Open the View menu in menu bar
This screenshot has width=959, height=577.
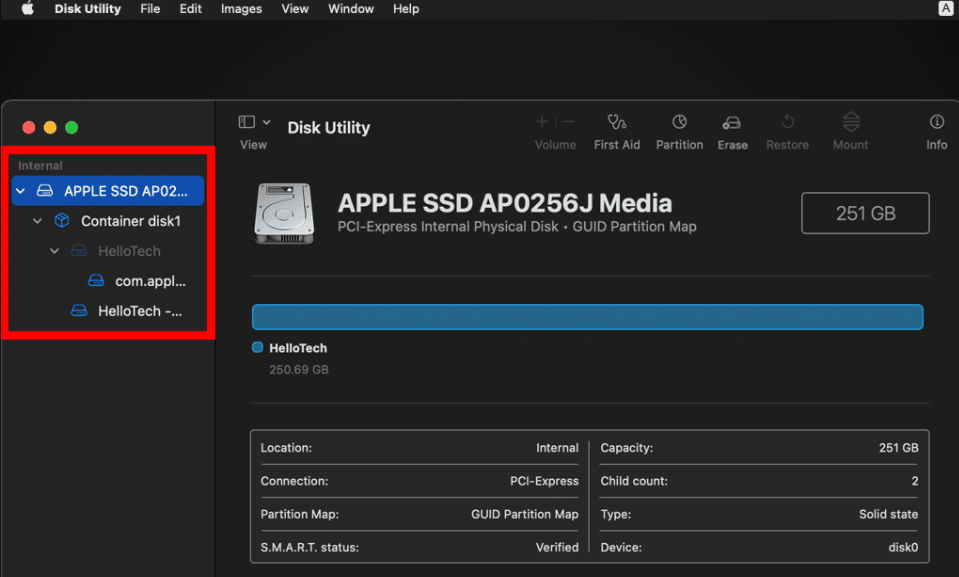pyautogui.click(x=295, y=9)
